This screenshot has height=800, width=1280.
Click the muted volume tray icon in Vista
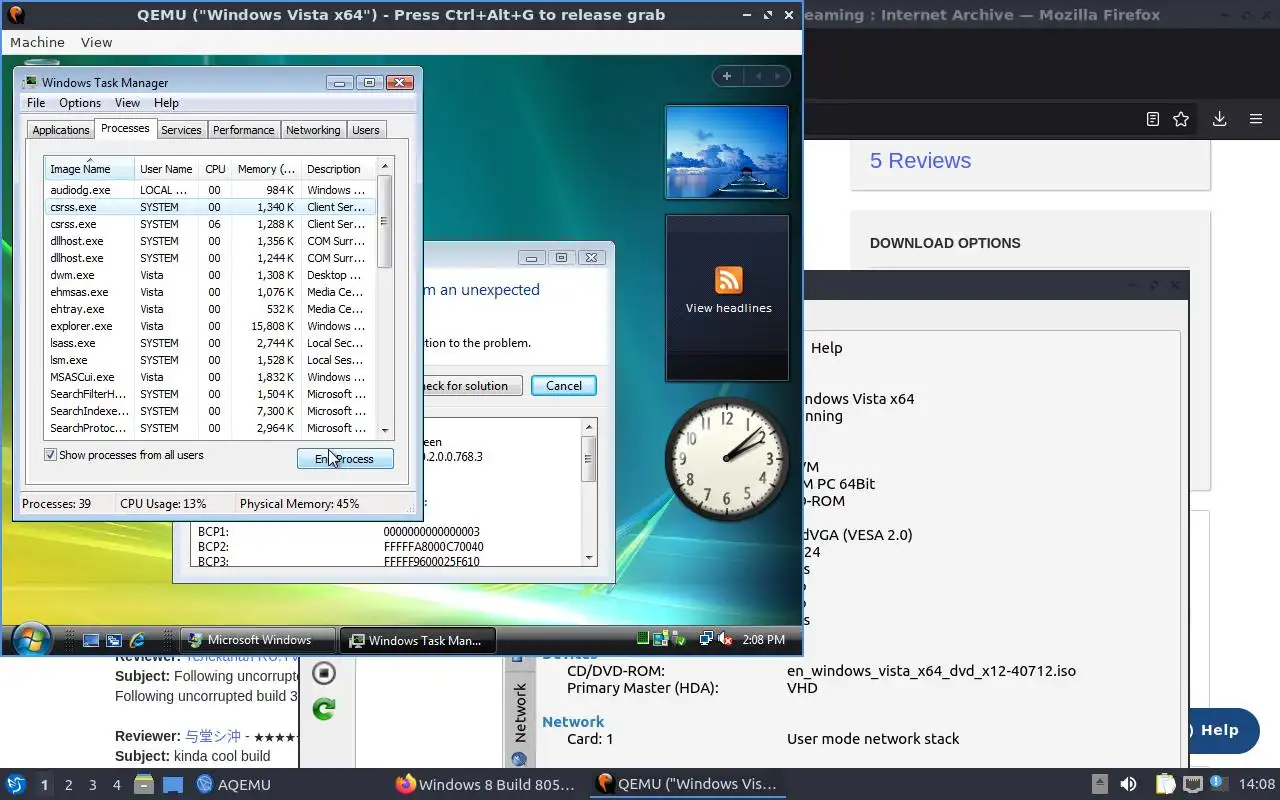pos(725,639)
